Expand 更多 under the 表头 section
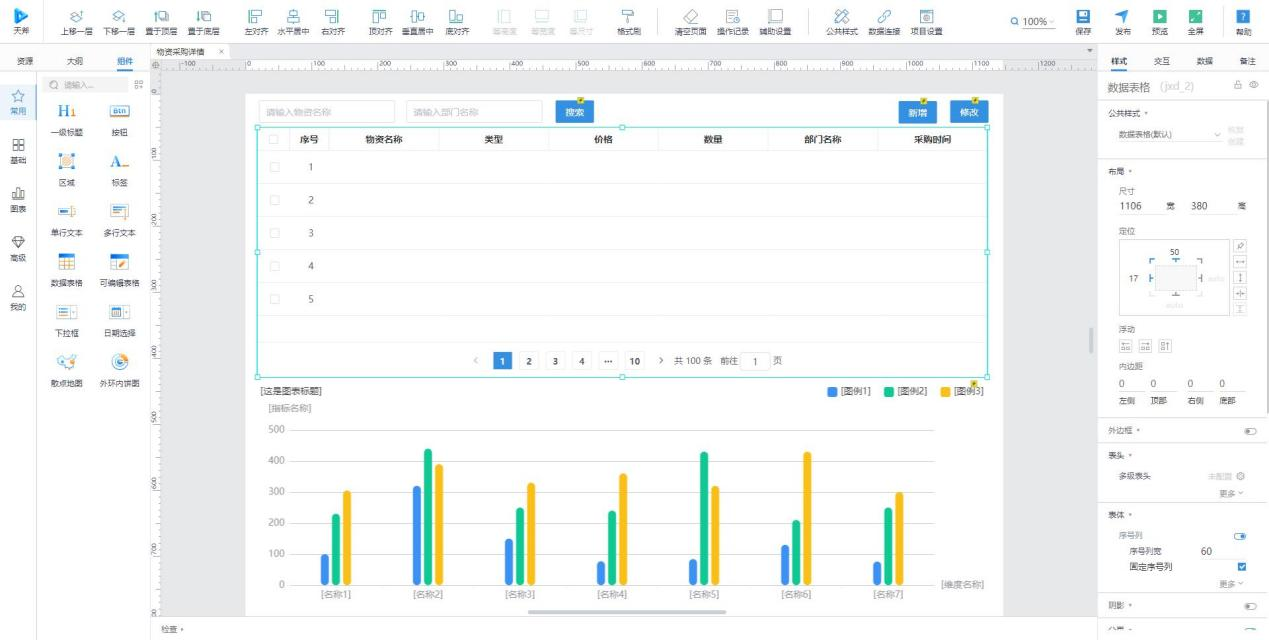This screenshot has width=1269, height=640. (x=1231, y=493)
